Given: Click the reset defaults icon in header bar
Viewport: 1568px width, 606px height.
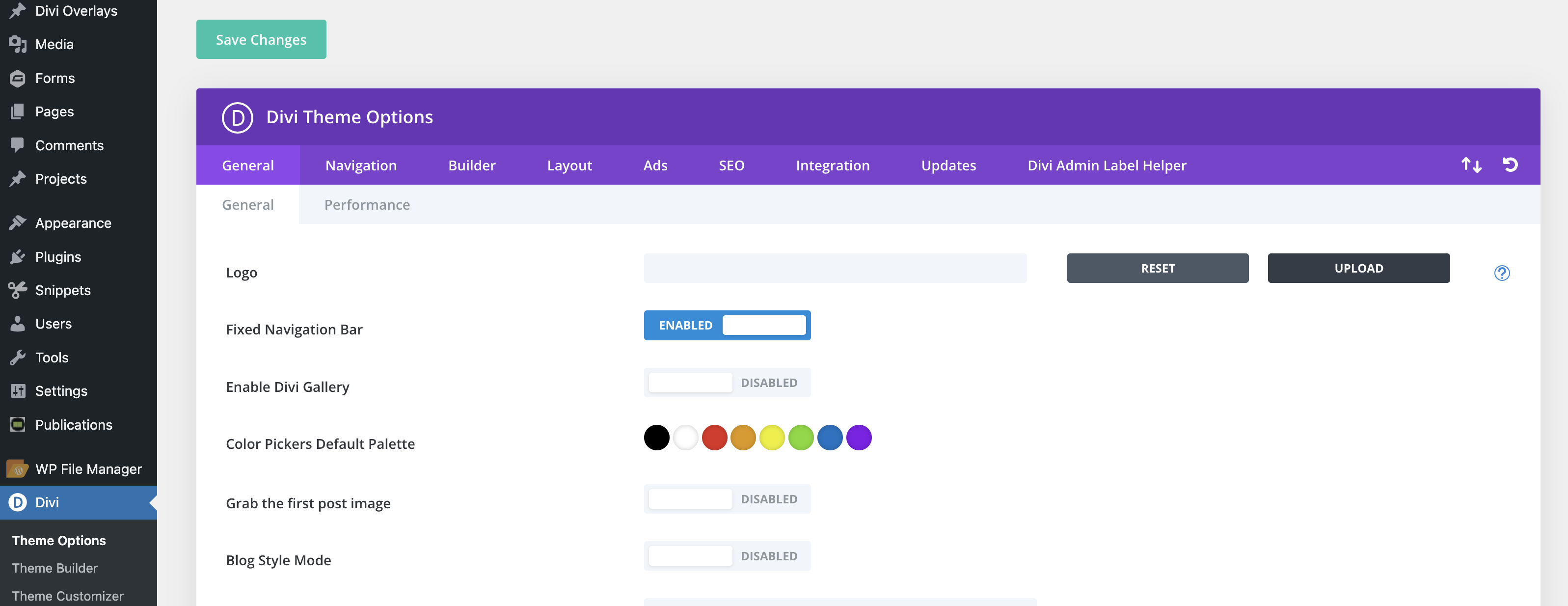Looking at the screenshot, I should click(x=1510, y=164).
